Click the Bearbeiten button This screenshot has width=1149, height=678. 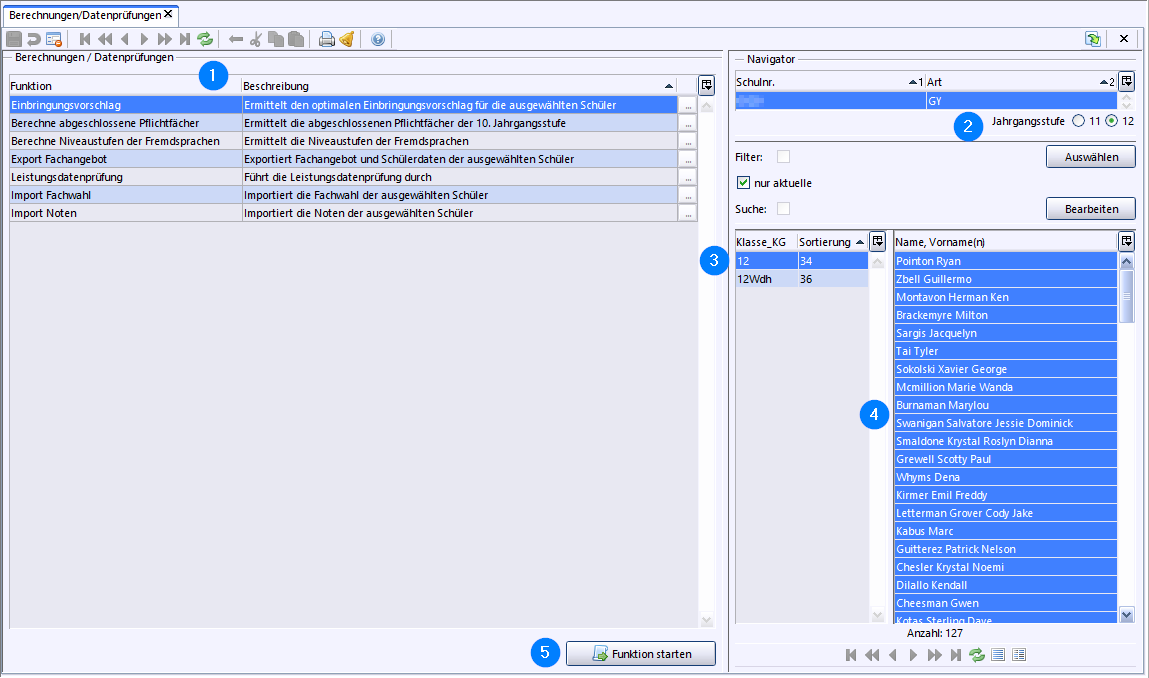point(1090,209)
